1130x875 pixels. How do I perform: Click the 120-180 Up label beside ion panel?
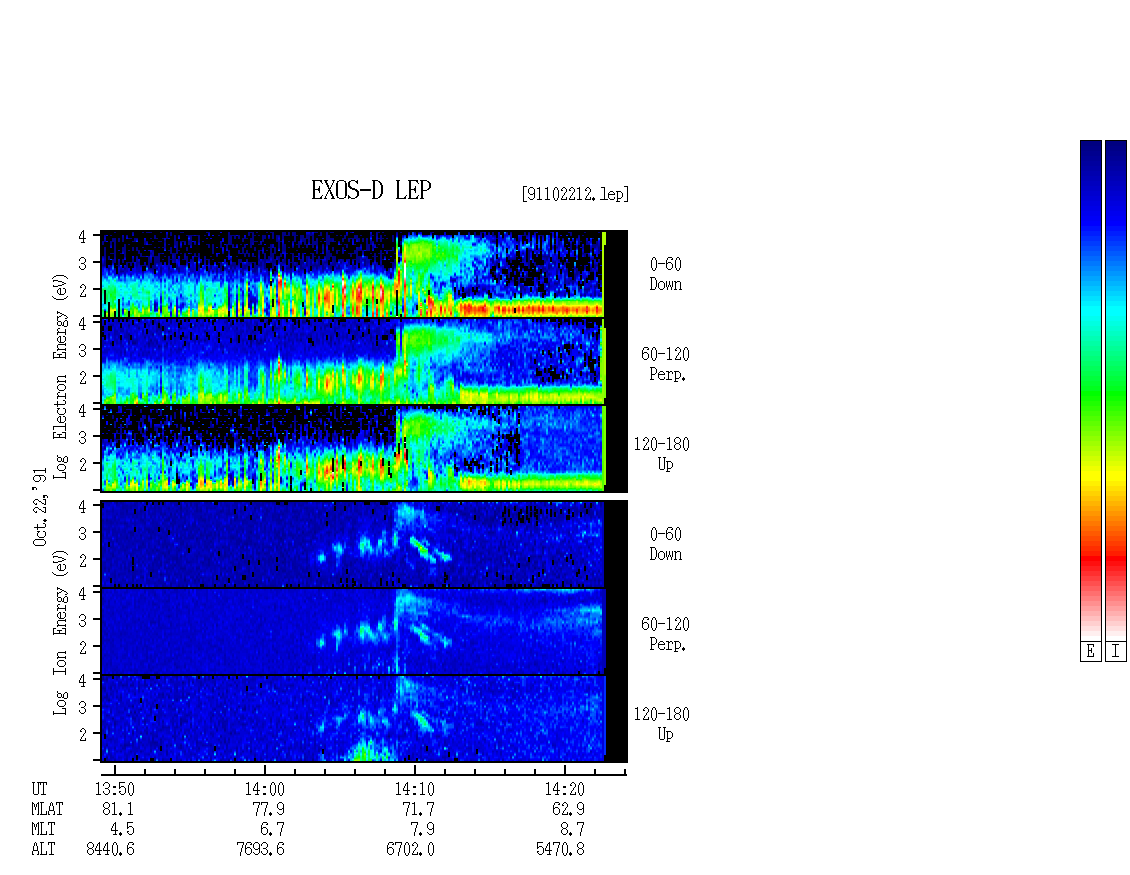point(662,724)
